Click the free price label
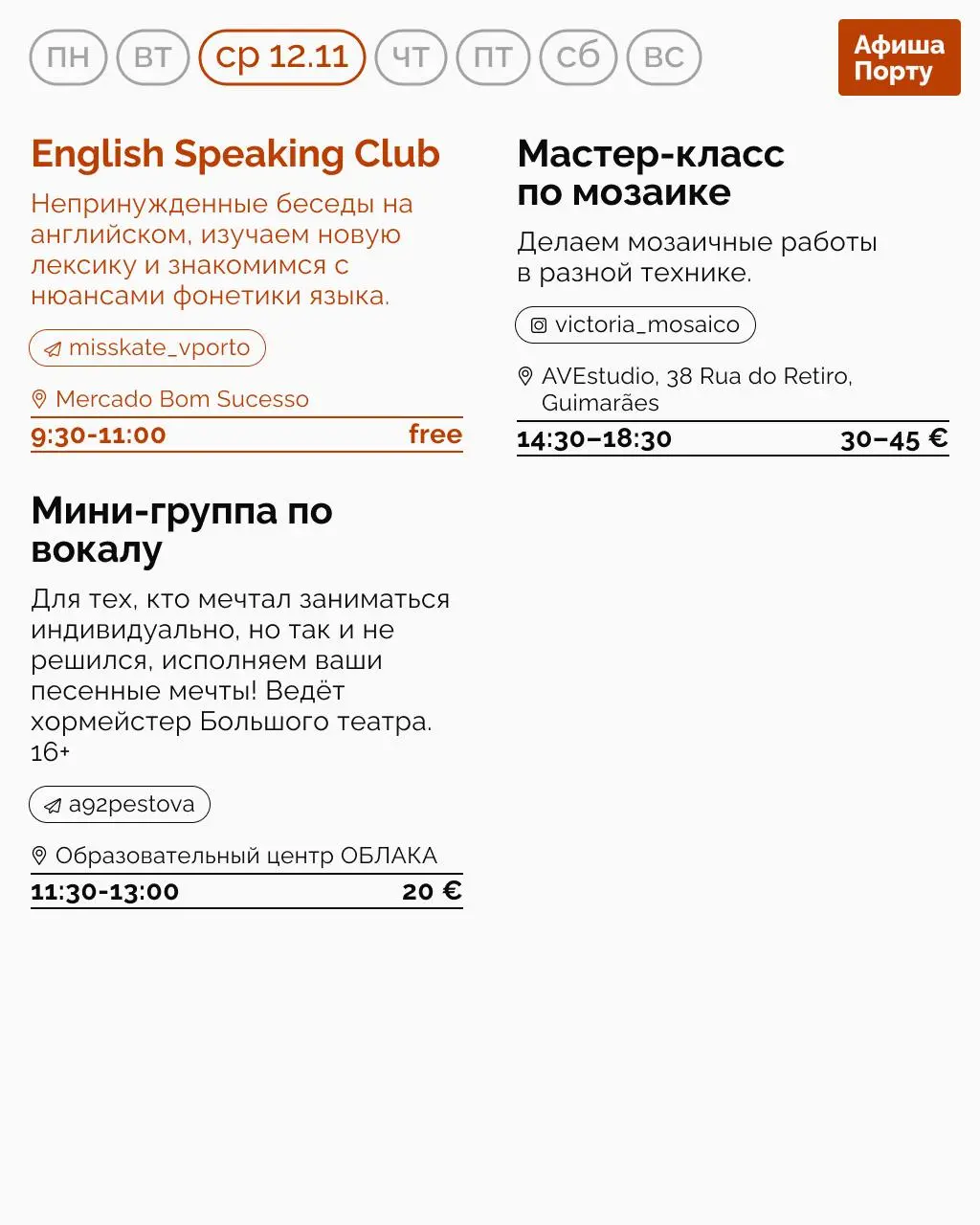Viewport: 980px width, 1225px height. [435, 434]
